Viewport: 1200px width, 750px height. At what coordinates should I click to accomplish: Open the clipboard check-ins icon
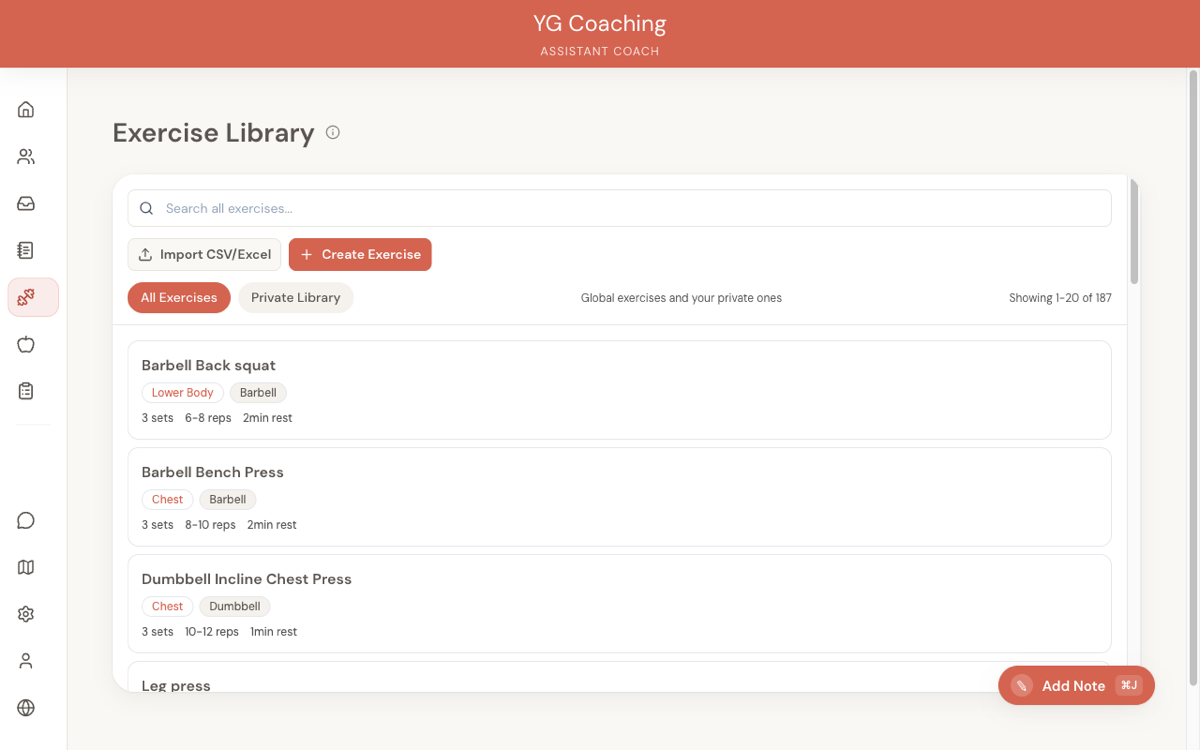pos(25,391)
